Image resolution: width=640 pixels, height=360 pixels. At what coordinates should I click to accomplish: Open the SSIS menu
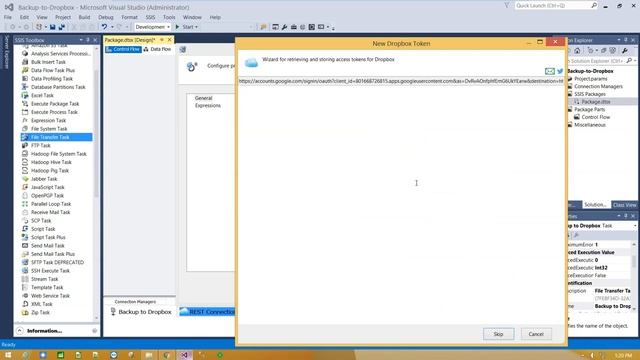click(151, 17)
